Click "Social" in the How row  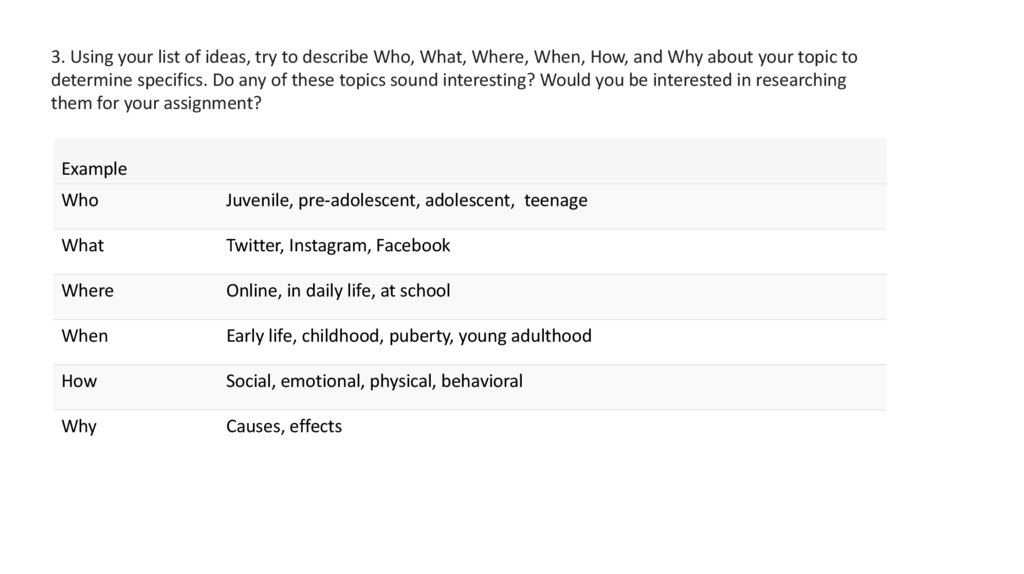250,381
